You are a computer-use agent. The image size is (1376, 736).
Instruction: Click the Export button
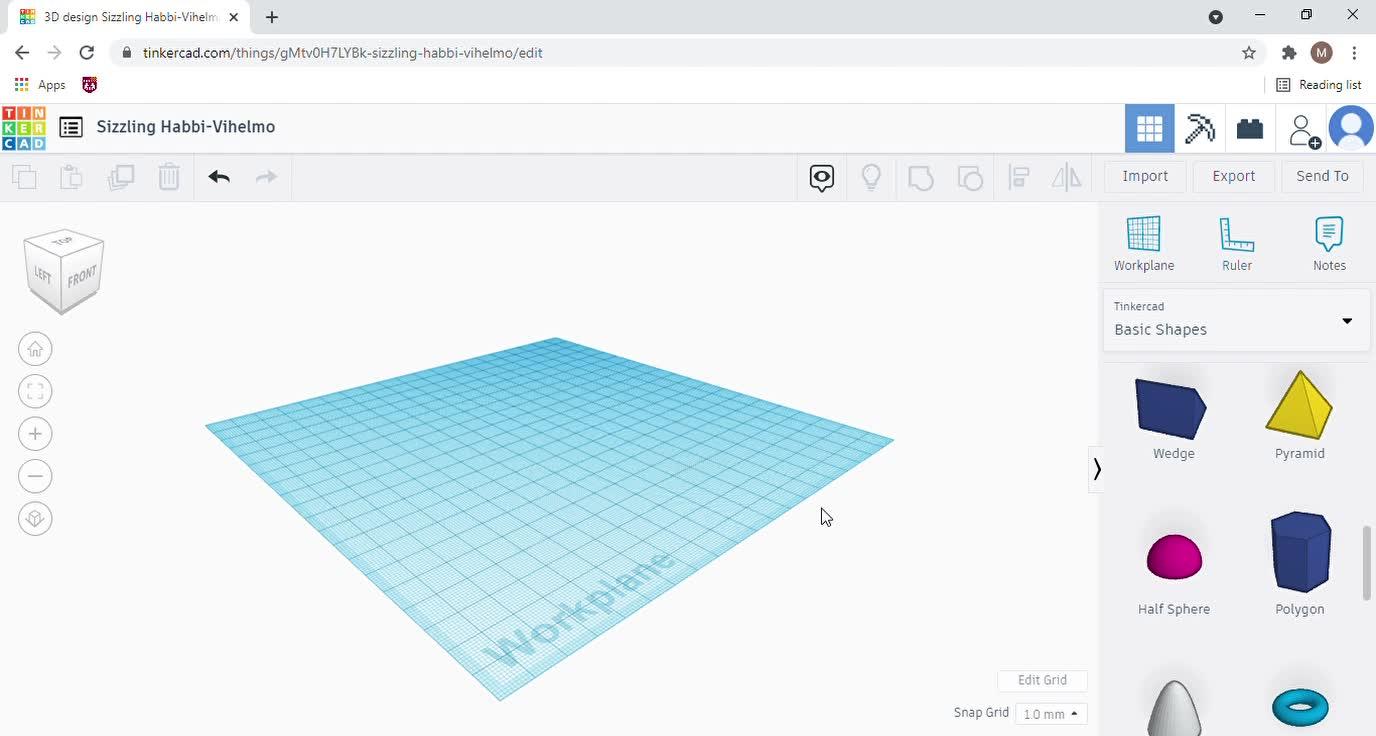pos(1233,176)
